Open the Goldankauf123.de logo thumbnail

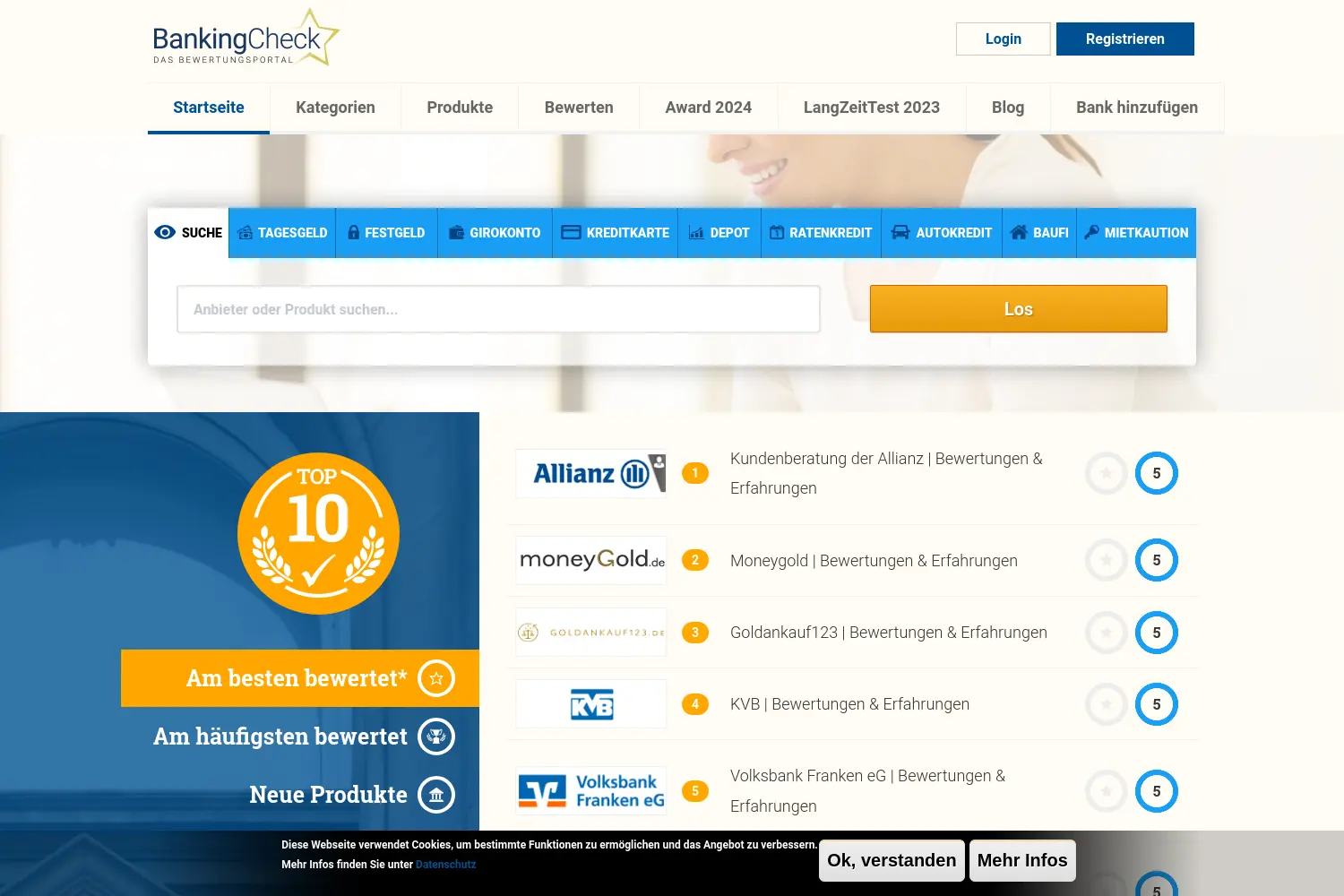tap(591, 633)
